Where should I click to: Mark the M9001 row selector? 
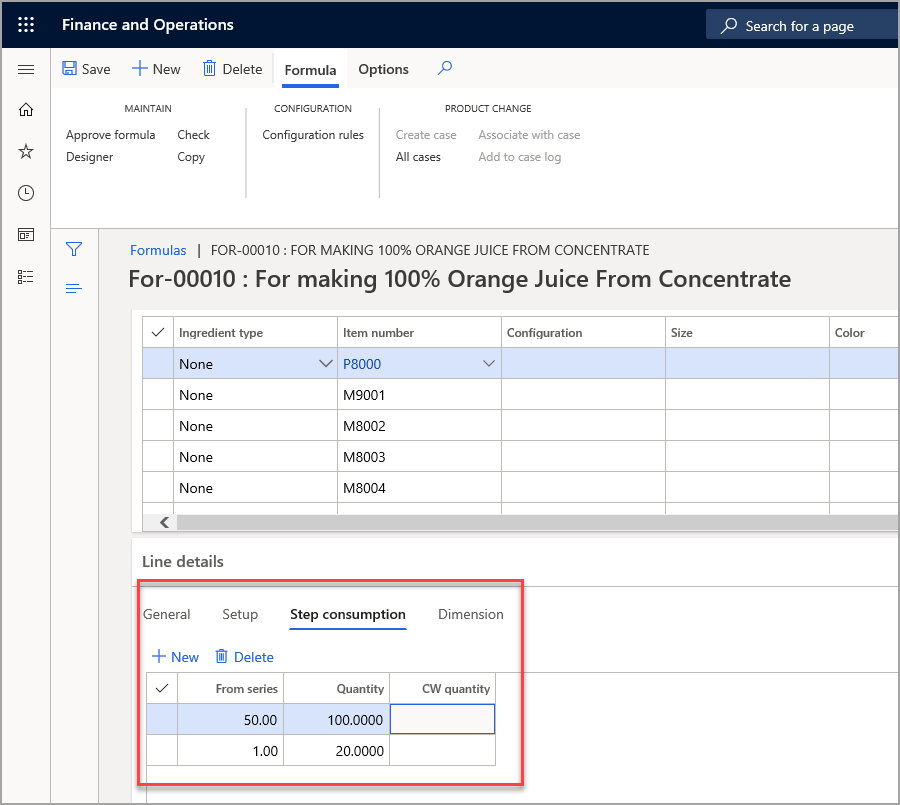pos(158,394)
